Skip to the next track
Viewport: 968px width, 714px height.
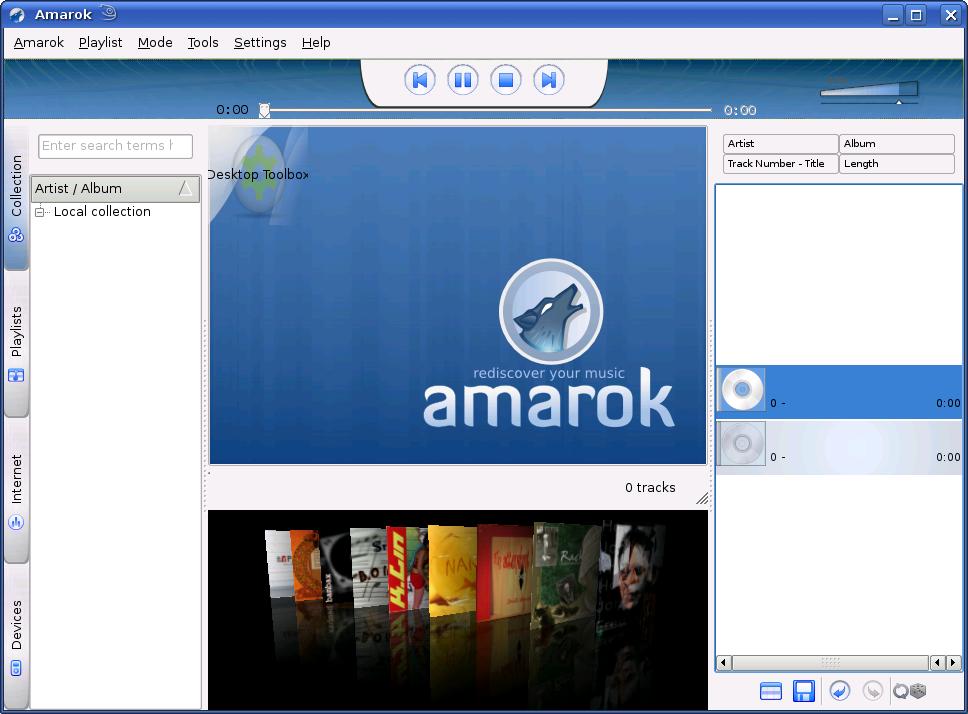click(x=548, y=80)
